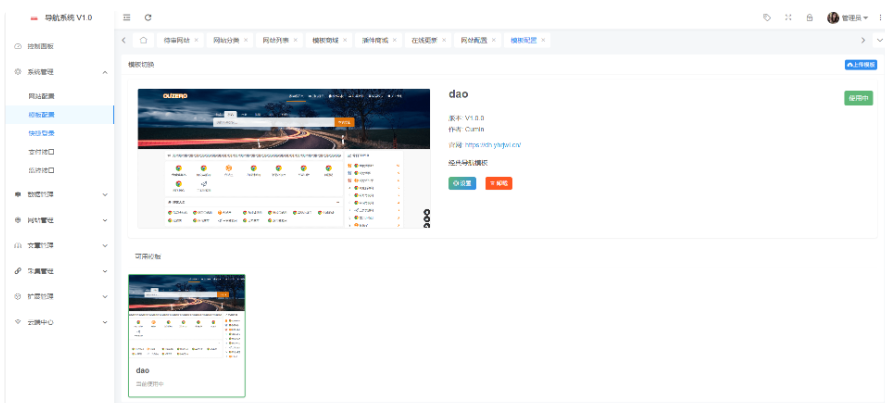Select 网站配置 in the sidebar

[x=41, y=97]
